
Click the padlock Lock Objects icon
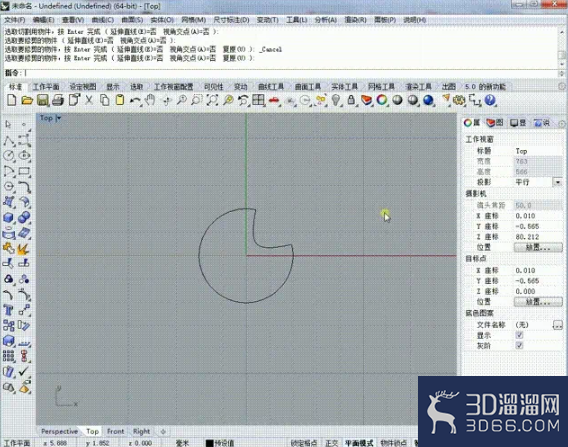pyautogui.click(x=351, y=100)
